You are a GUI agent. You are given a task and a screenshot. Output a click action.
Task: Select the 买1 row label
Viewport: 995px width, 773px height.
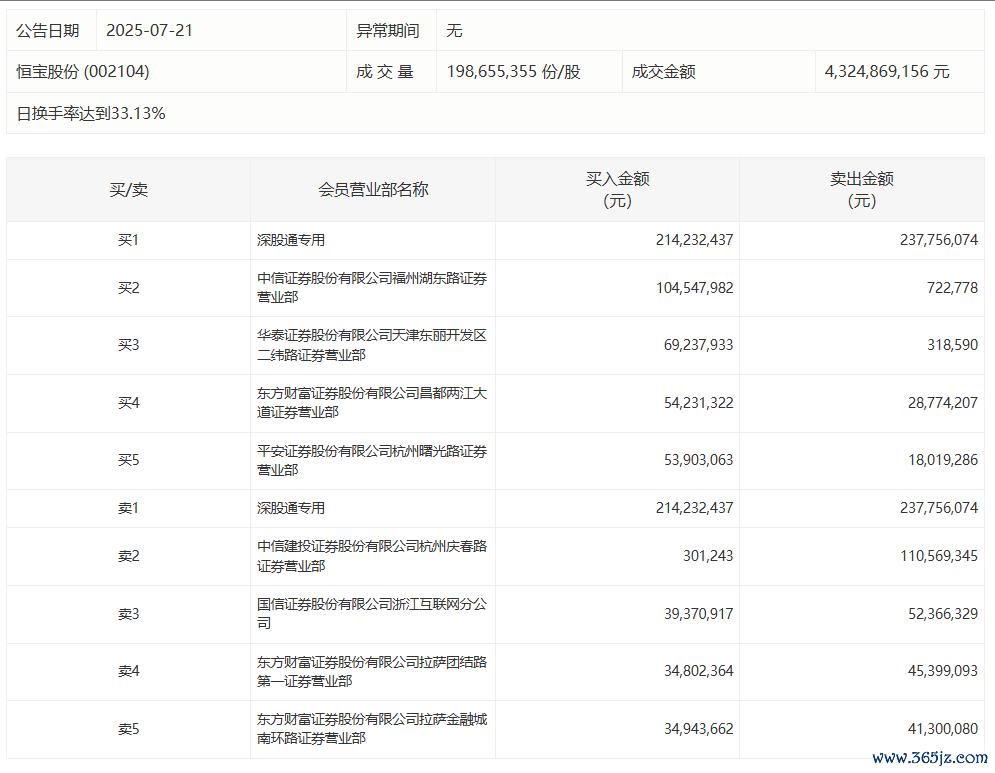tap(128, 240)
